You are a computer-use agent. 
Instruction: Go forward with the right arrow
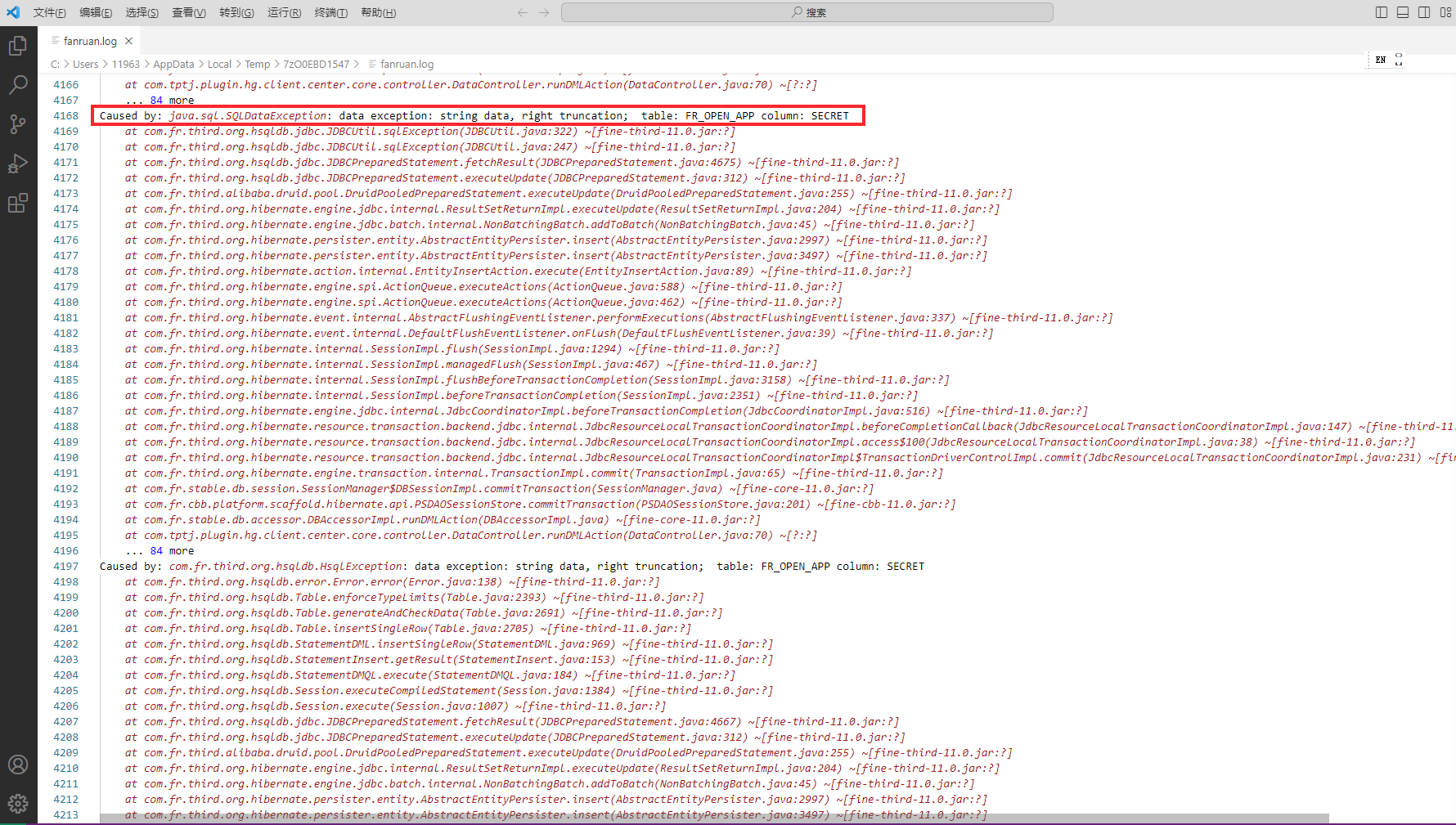coord(544,12)
